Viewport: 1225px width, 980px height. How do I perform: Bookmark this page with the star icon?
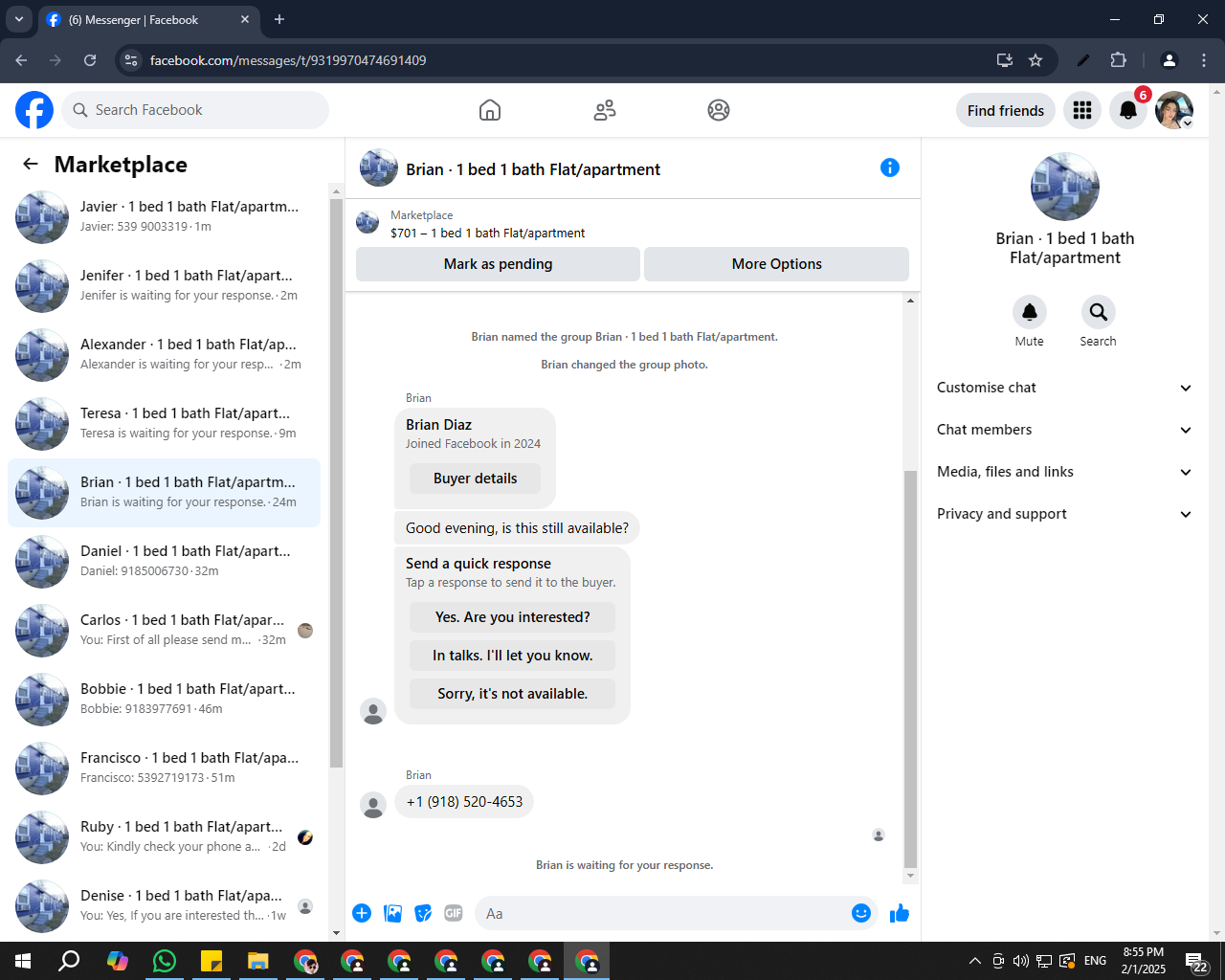1036,60
